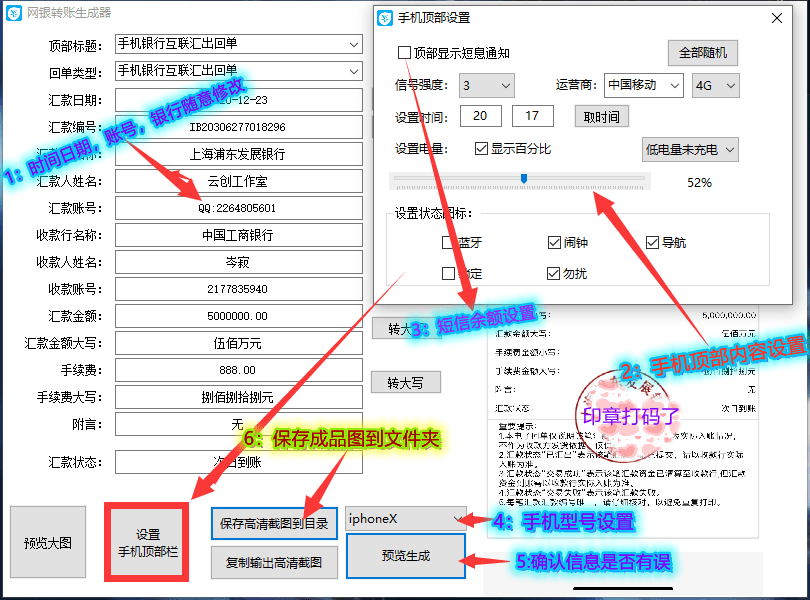Click the 预览生成 button
The height and width of the screenshot is (600, 810).
tap(406, 556)
